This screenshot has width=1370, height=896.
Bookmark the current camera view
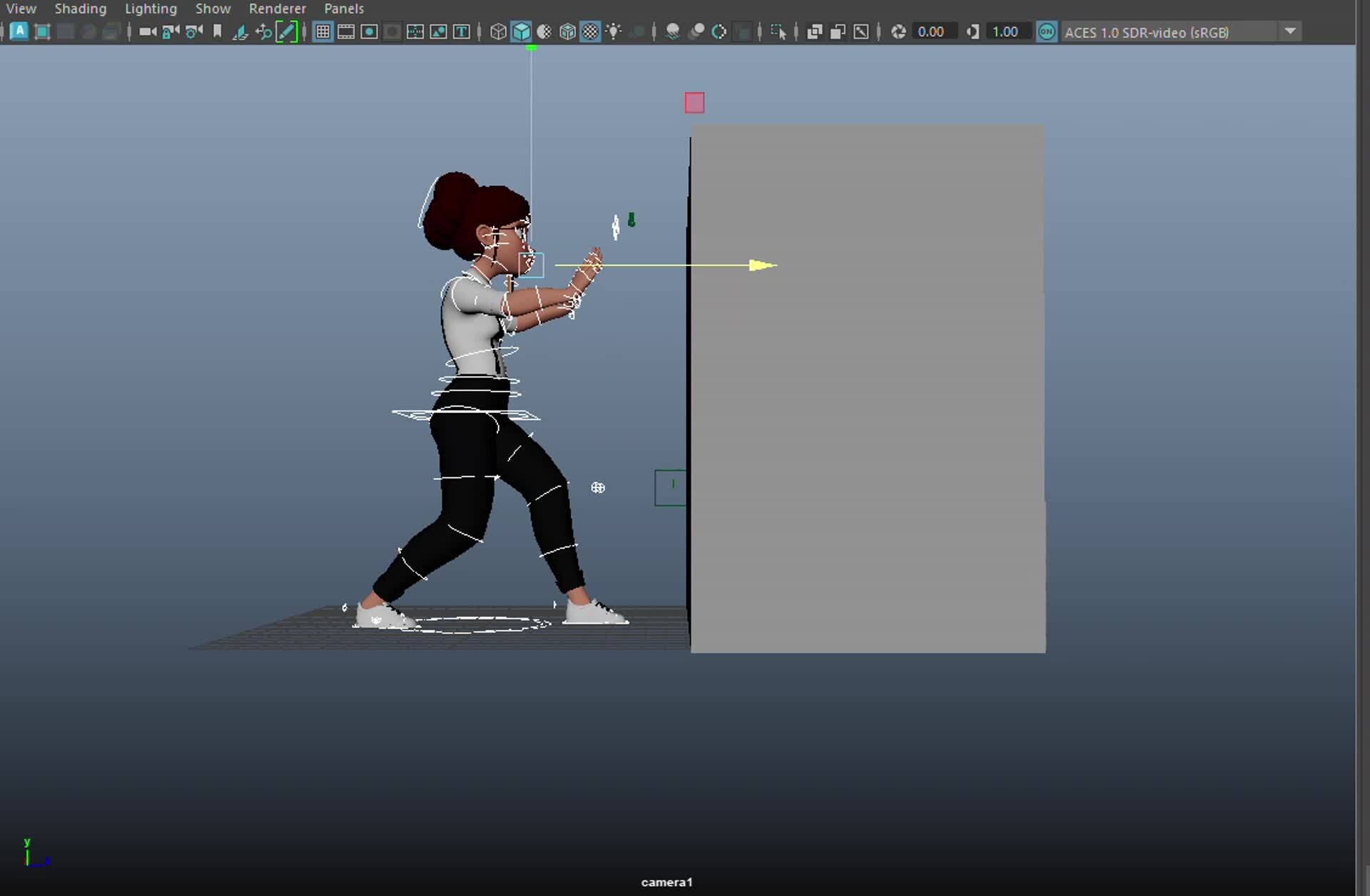pos(218,31)
